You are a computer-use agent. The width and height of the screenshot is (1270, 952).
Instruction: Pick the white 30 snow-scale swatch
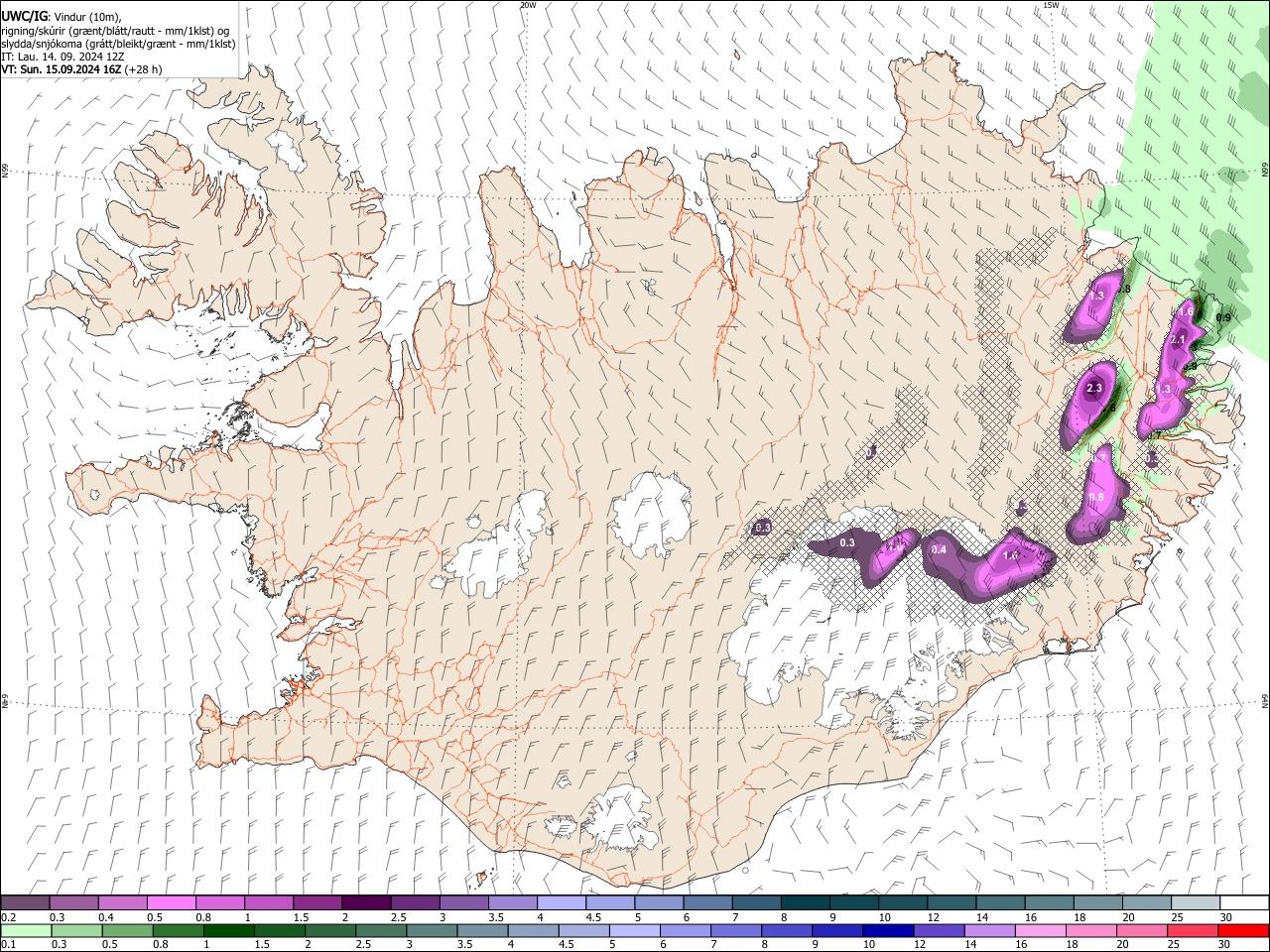(x=1244, y=902)
